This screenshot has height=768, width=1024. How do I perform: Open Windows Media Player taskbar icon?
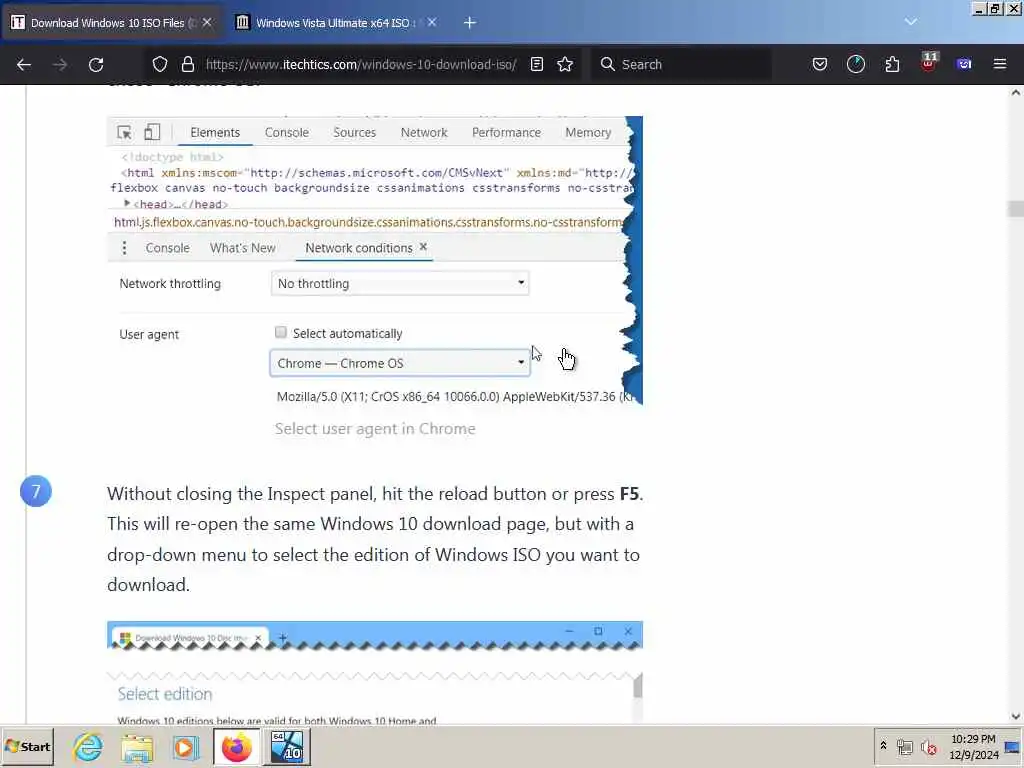pyautogui.click(x=185, y=747)
